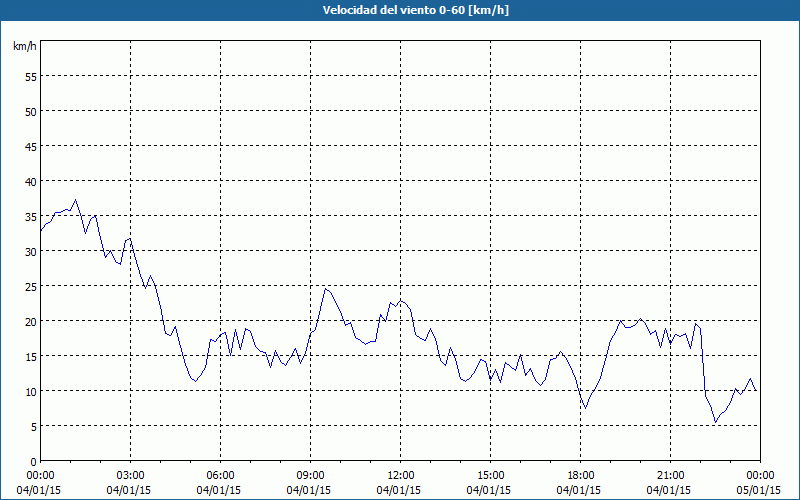The image size is (800, 500).
Task: Click the 15:00 time axis label
Action: [x=490, y=475]
